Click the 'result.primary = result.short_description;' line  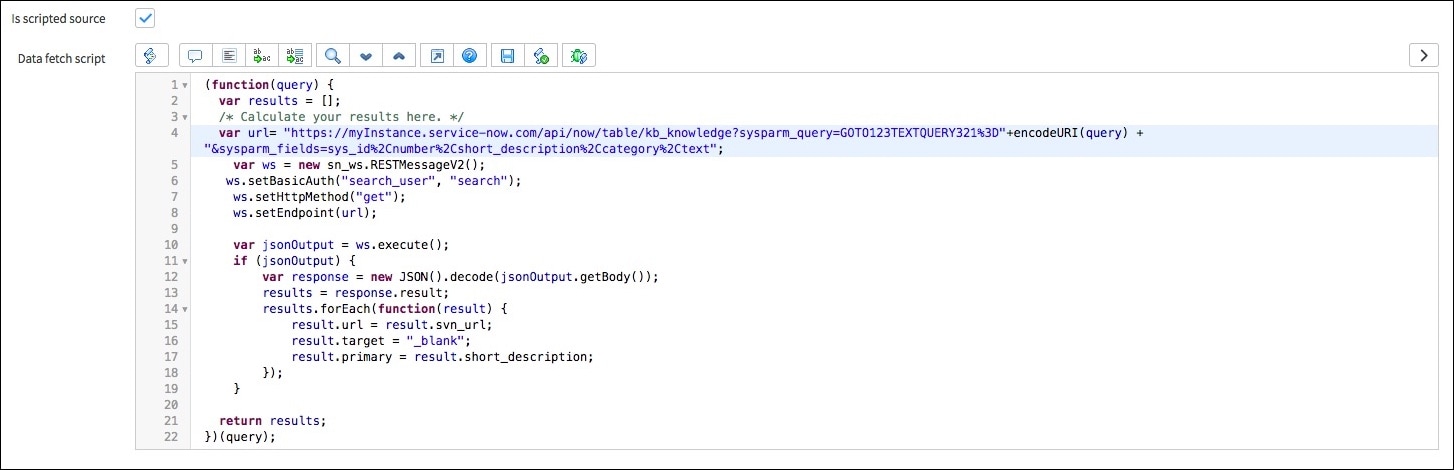click(x=443, y=356)
